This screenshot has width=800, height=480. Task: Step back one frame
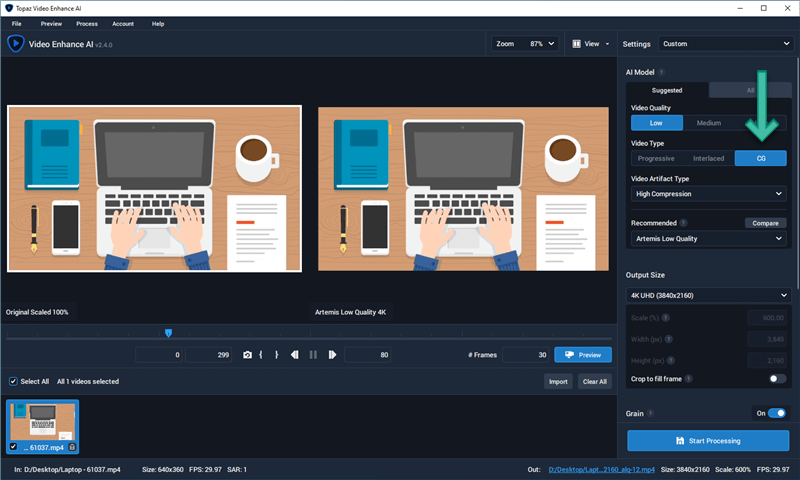pos(294,355)
